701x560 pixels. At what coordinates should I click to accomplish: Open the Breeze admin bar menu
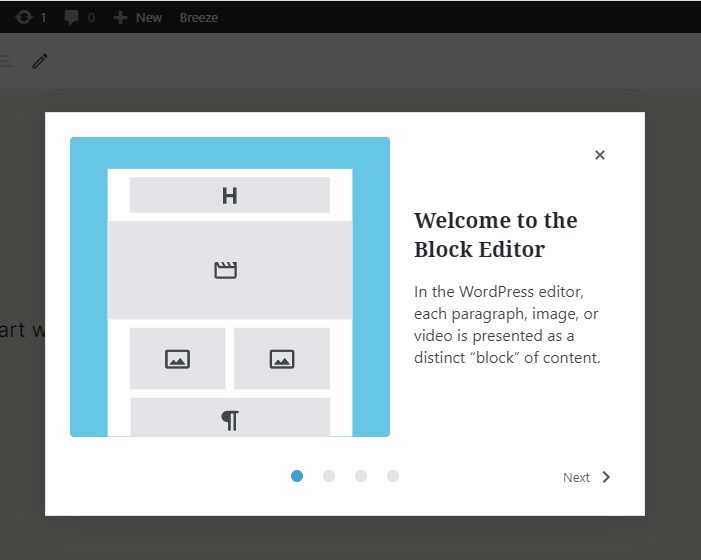198,17
